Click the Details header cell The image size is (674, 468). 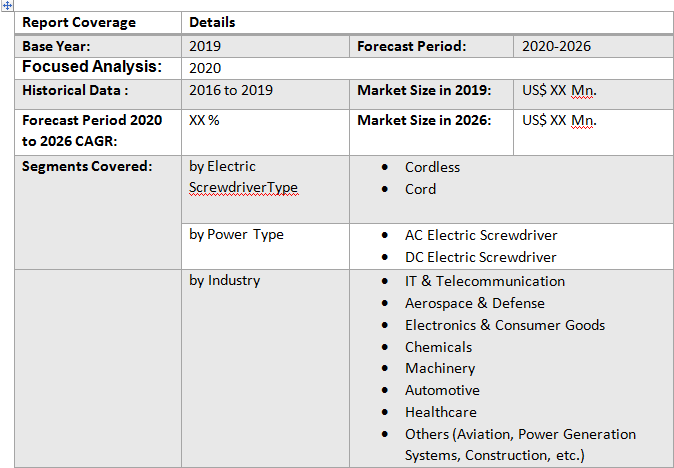pyautogui.click(x=212, y=22)
